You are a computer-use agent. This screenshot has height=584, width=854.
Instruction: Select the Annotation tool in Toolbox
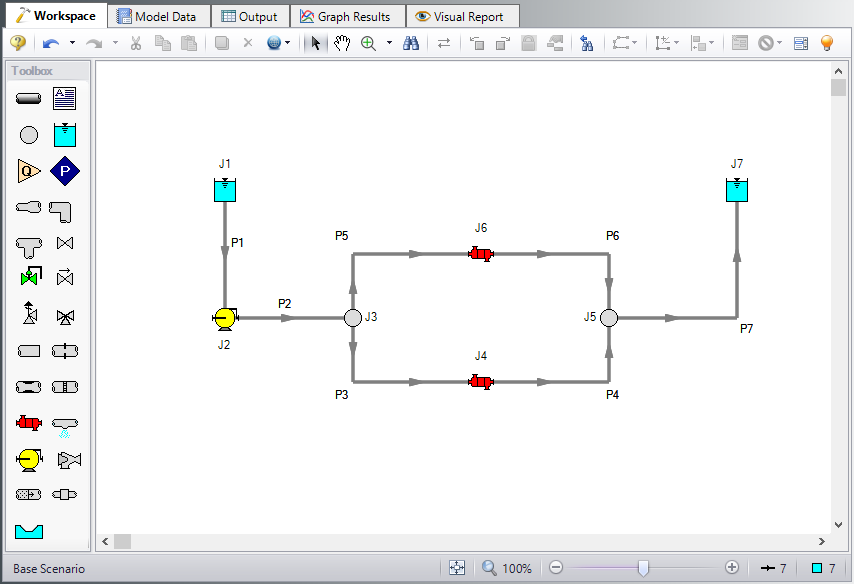(64, 99)
